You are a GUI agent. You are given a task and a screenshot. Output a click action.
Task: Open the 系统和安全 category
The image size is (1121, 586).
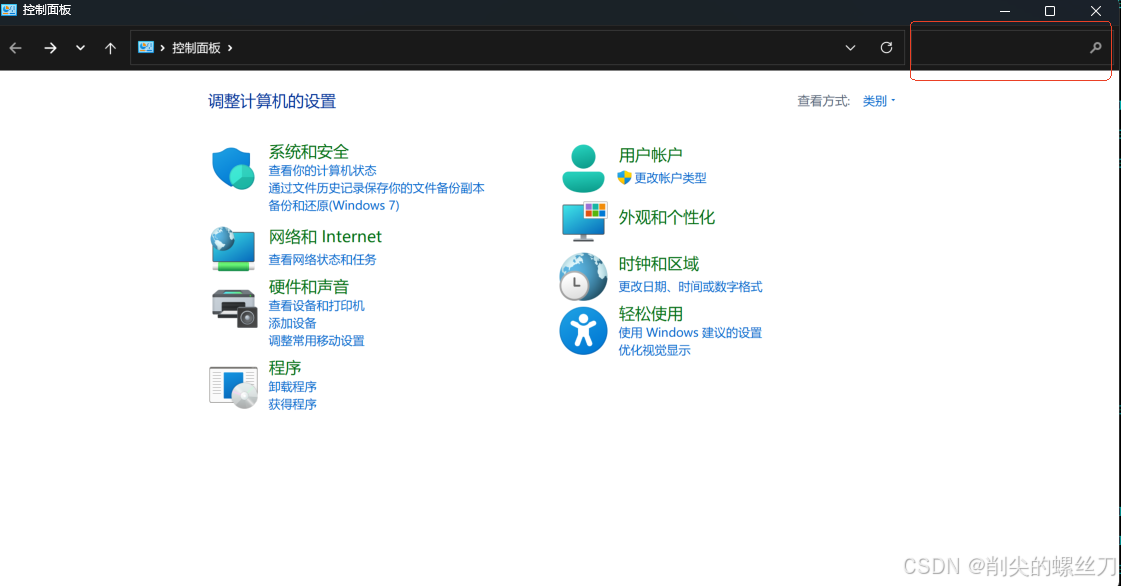309,152
